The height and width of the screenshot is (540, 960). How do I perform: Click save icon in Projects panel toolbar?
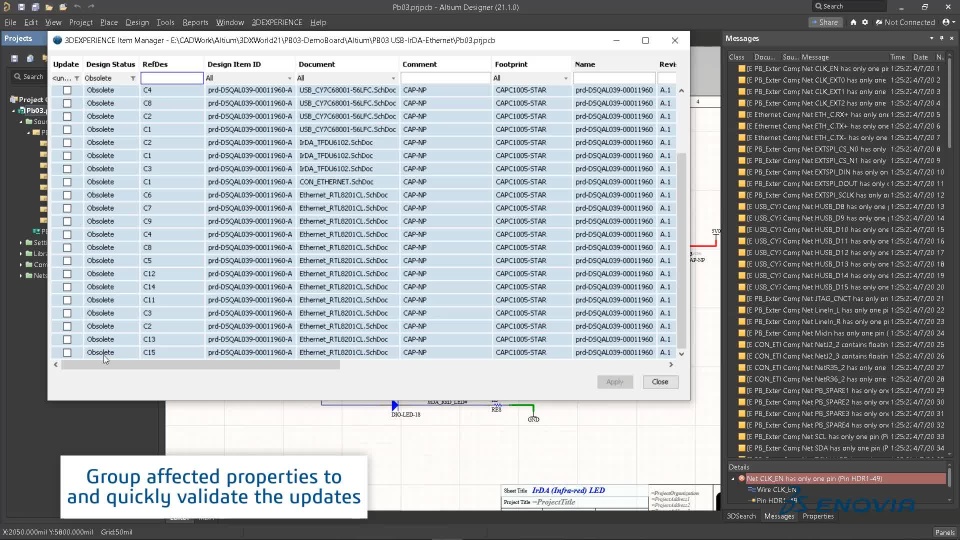[x=14, y=58]
